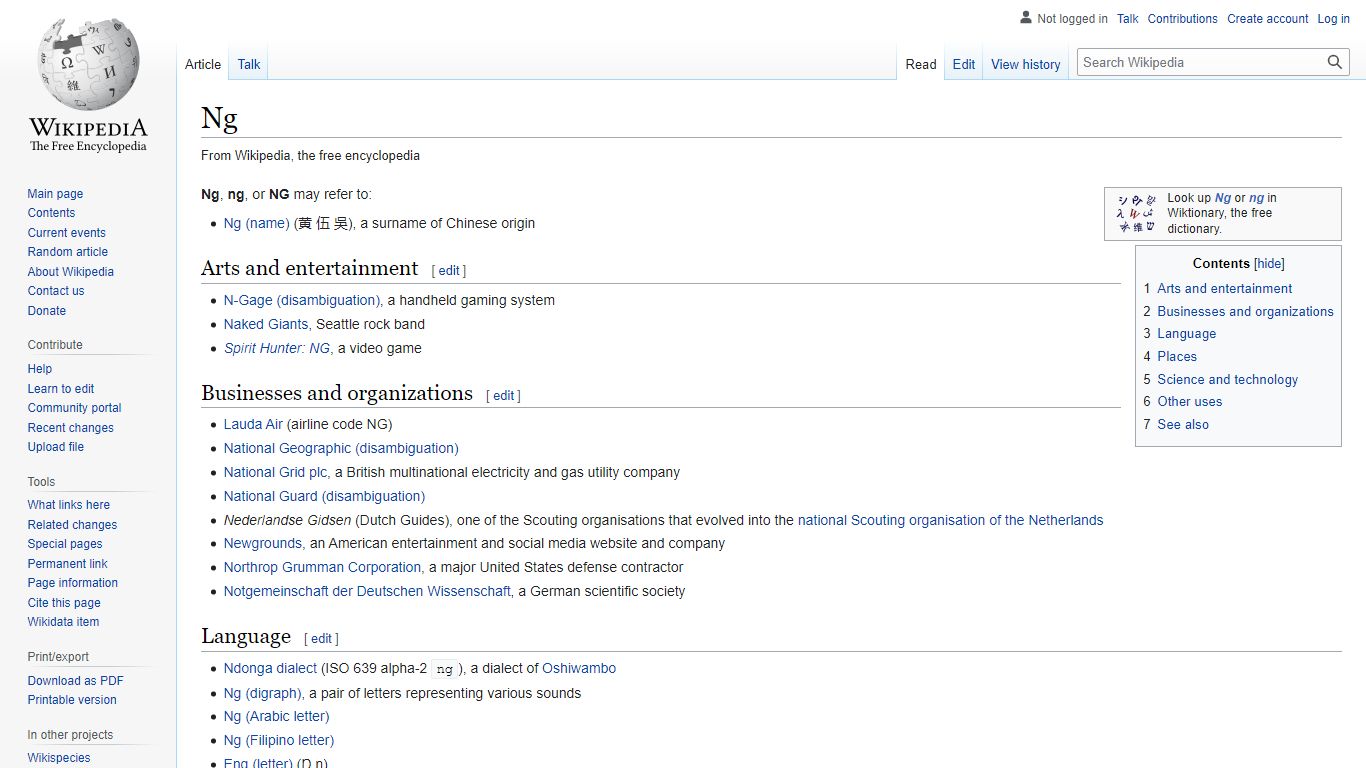1366x768 pixels.
Task: Open the Log in link
Action: (1333, 19)
